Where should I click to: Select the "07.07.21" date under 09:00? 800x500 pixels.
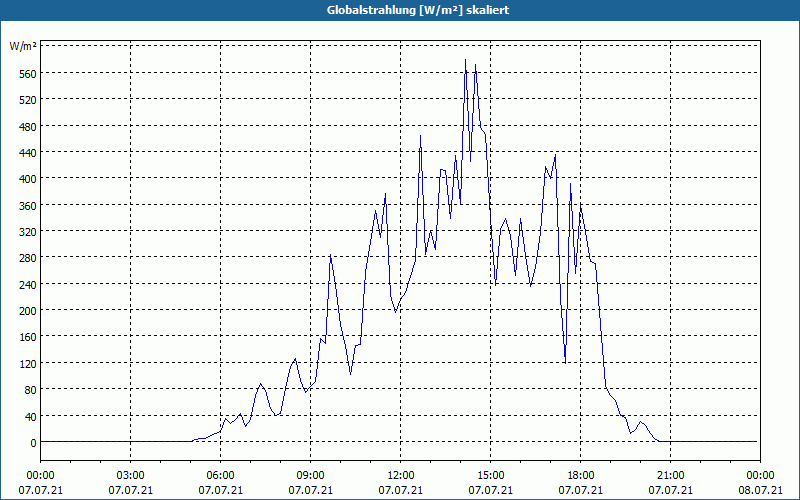point(310,490)
